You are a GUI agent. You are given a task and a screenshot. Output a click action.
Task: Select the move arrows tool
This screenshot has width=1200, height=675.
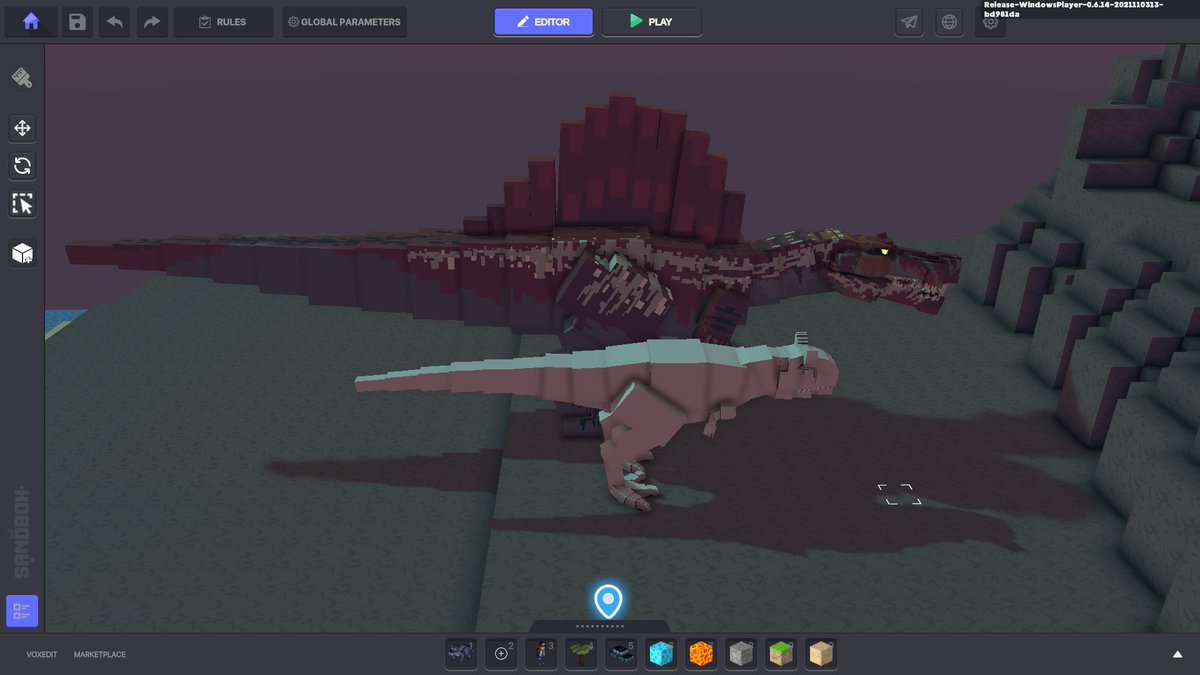22,128
